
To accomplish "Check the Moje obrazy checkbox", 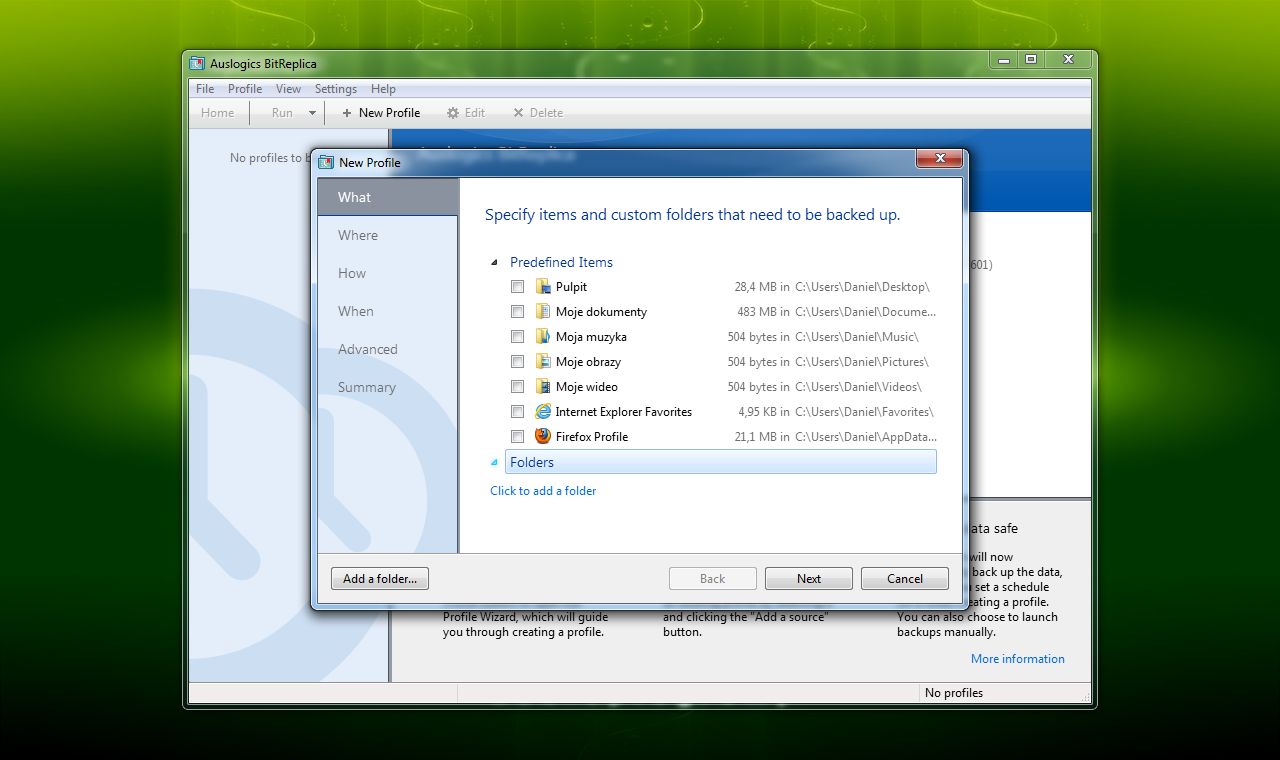I will click(517, 362).
